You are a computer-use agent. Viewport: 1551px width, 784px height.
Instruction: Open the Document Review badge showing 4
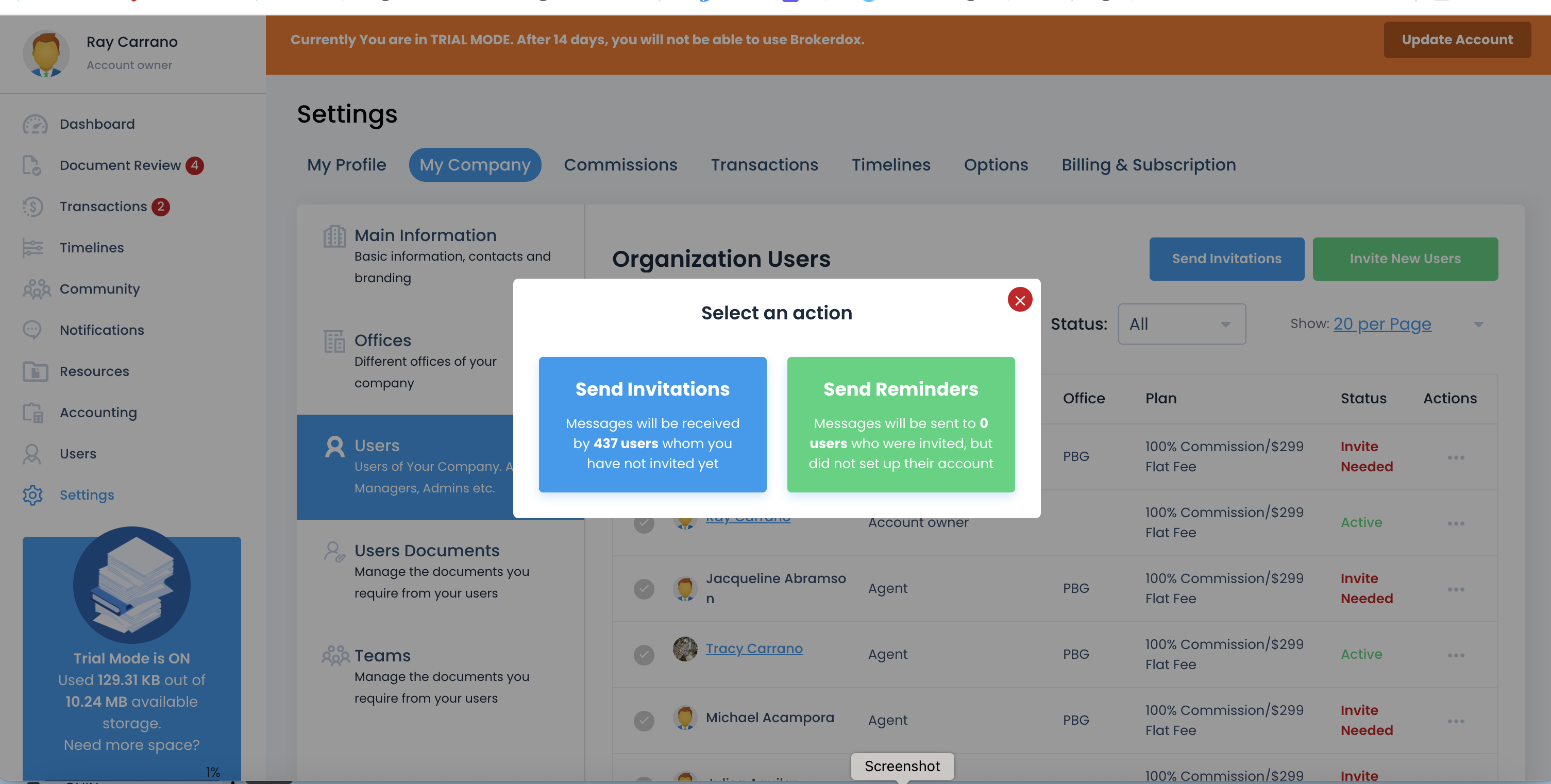coord(194,165)
